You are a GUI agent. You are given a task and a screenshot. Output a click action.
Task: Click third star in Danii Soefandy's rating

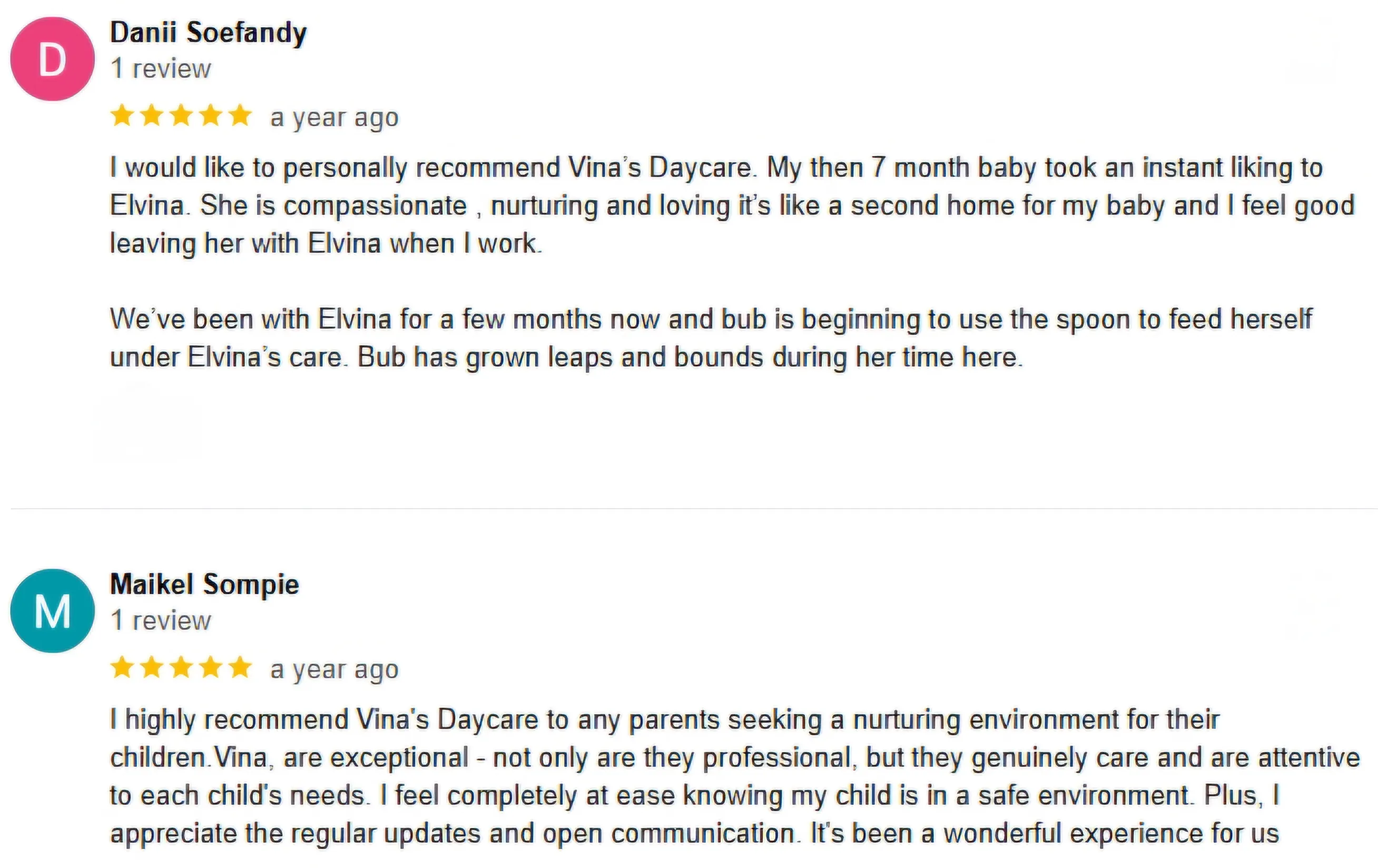pyautogui.click(x=181, y=115)
